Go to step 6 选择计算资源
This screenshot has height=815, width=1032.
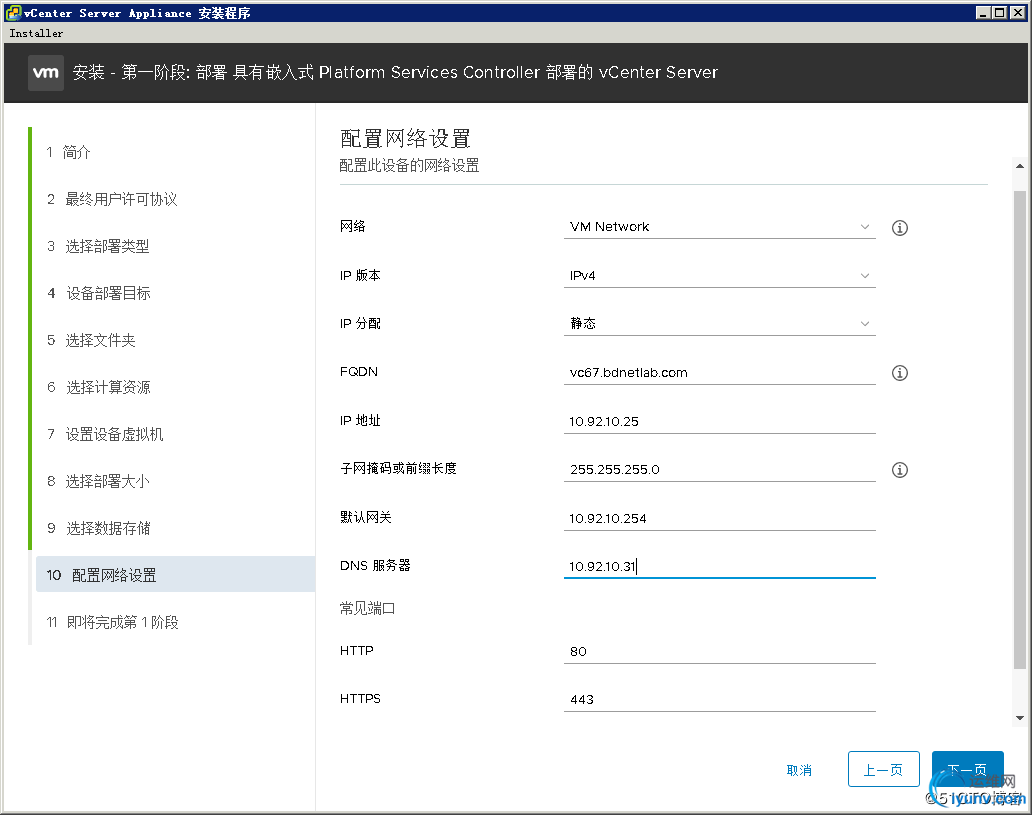pyautogui.click(x=99, y=387)
